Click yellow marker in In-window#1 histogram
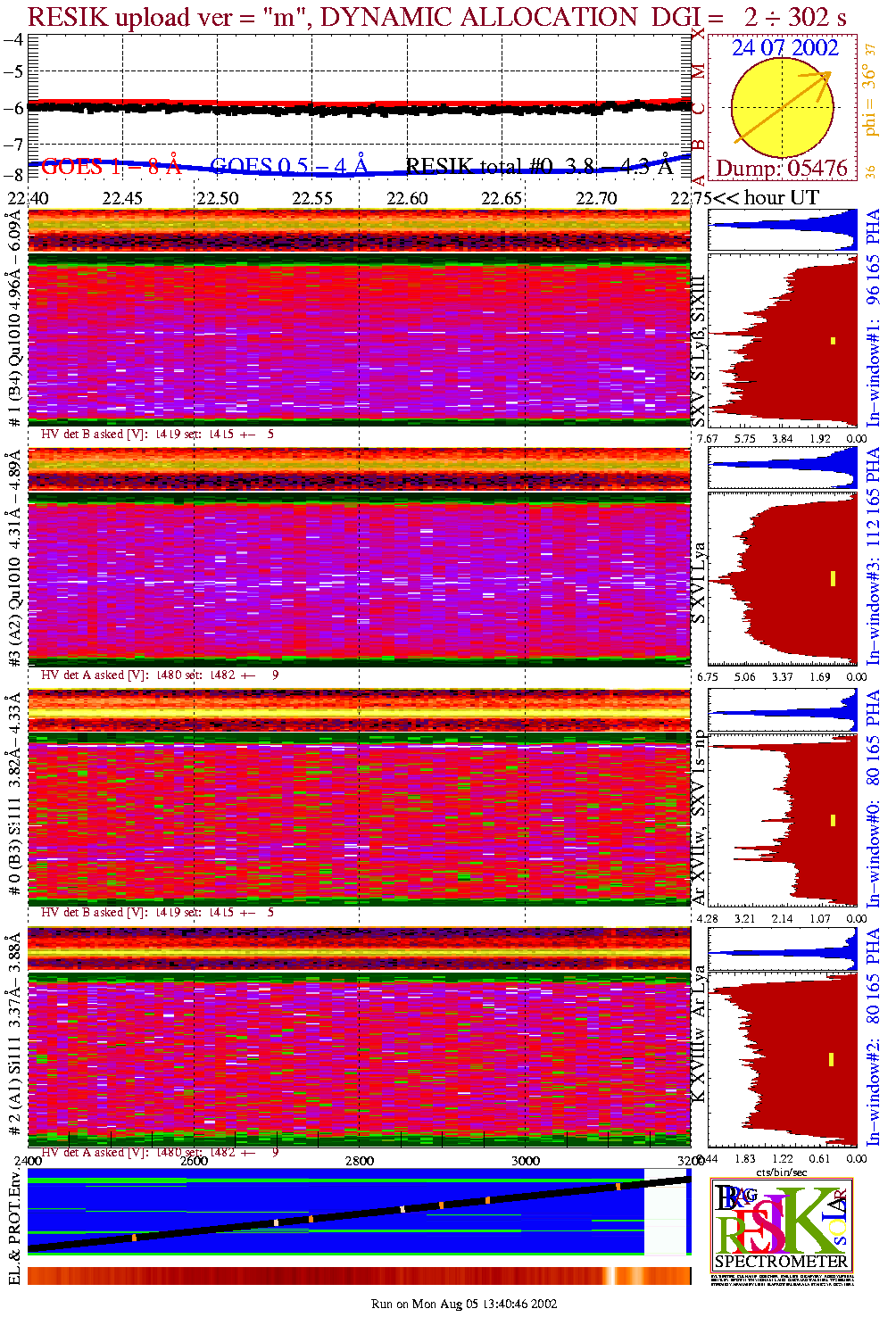The height and width of the screenshot is (1317, 896). point(834,340)
